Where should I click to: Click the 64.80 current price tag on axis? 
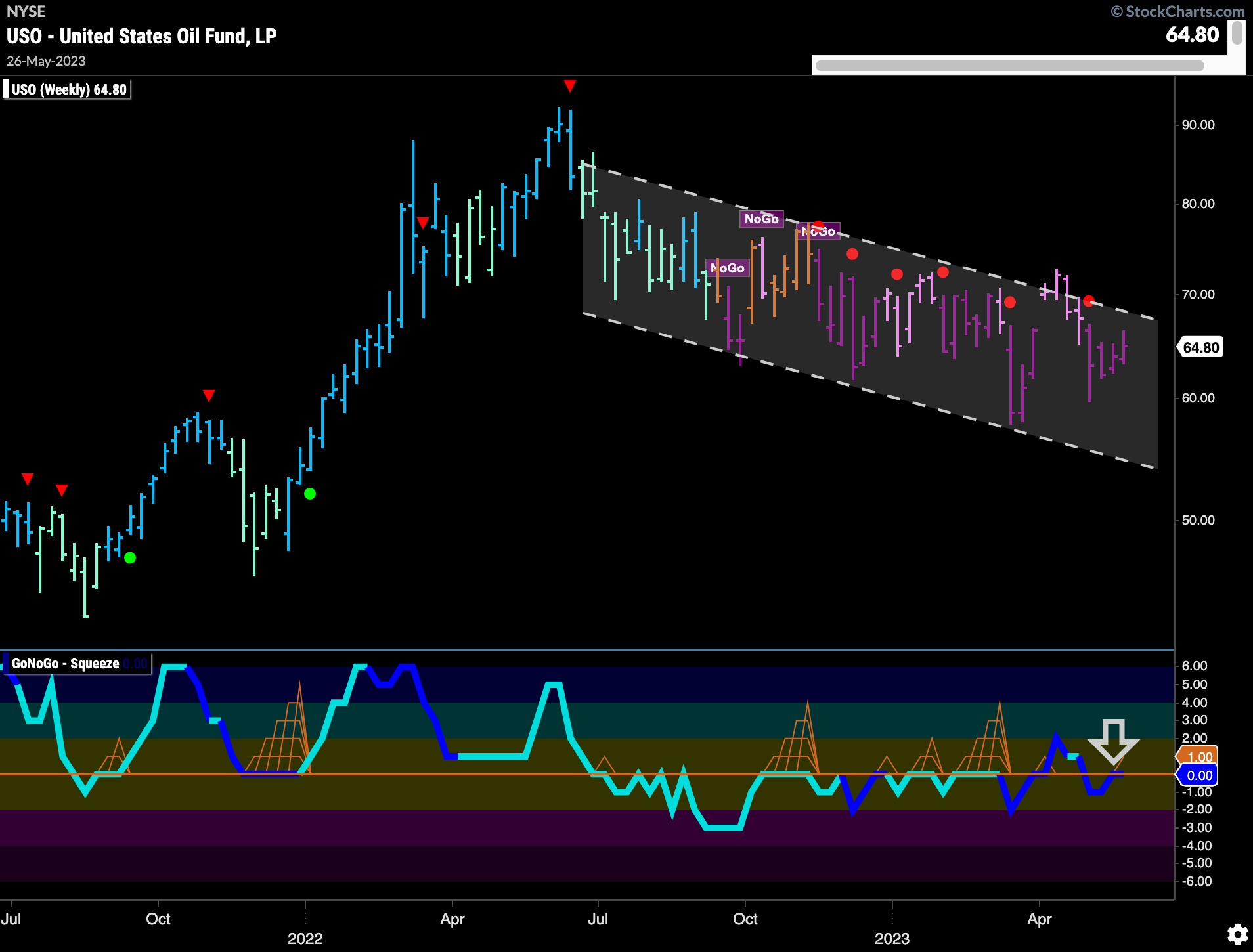click(x=1200, y=347)
